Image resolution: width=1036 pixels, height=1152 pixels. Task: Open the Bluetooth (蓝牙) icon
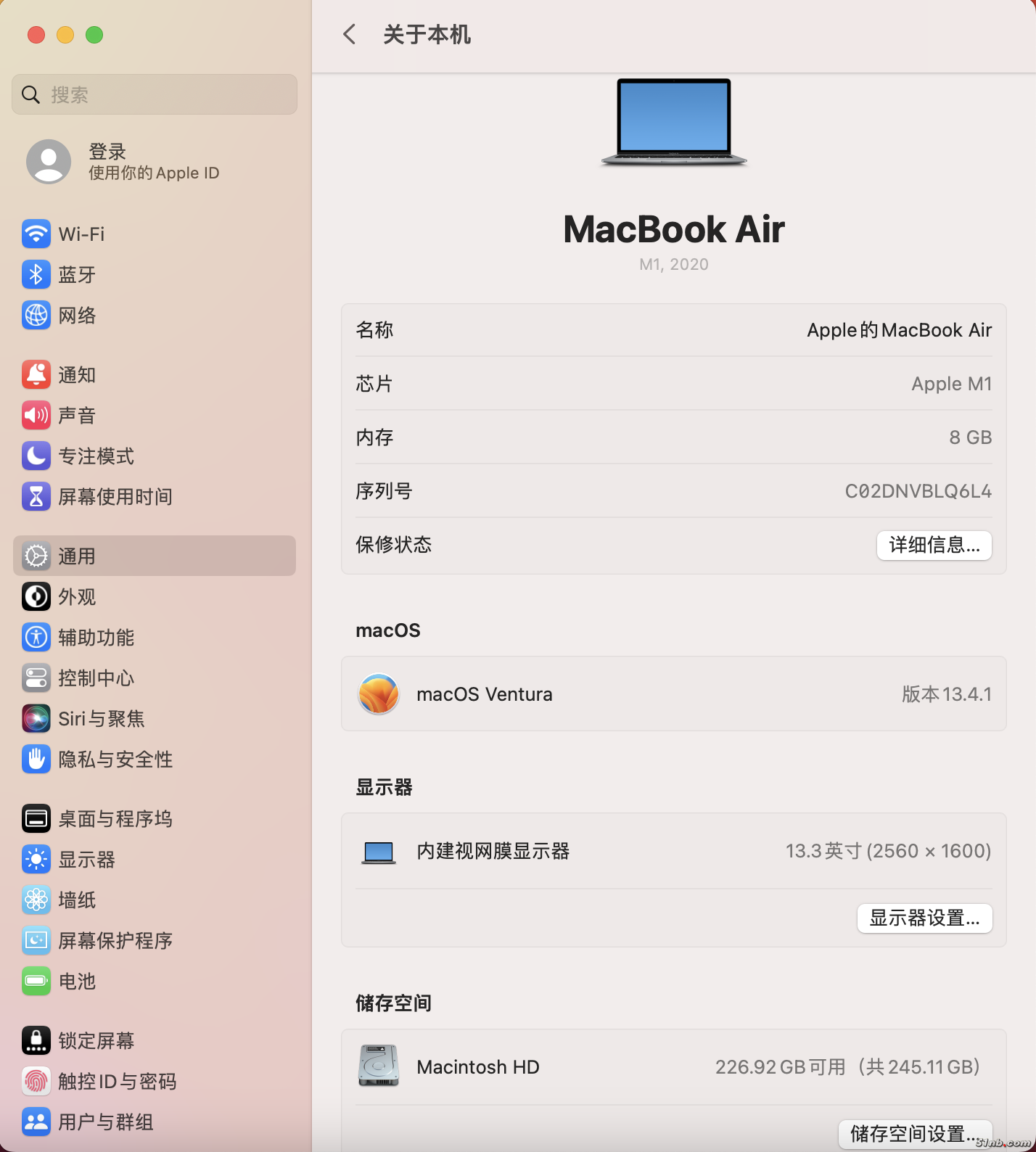coord(36,274)
